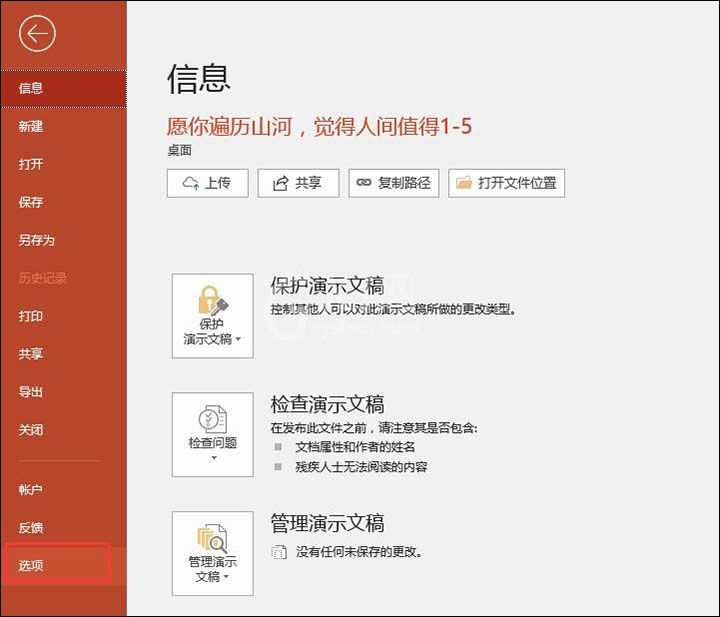This screenshot has height=617, width=720.
Task: Open 导出 in the sidebar
Action: click(63, 392)
